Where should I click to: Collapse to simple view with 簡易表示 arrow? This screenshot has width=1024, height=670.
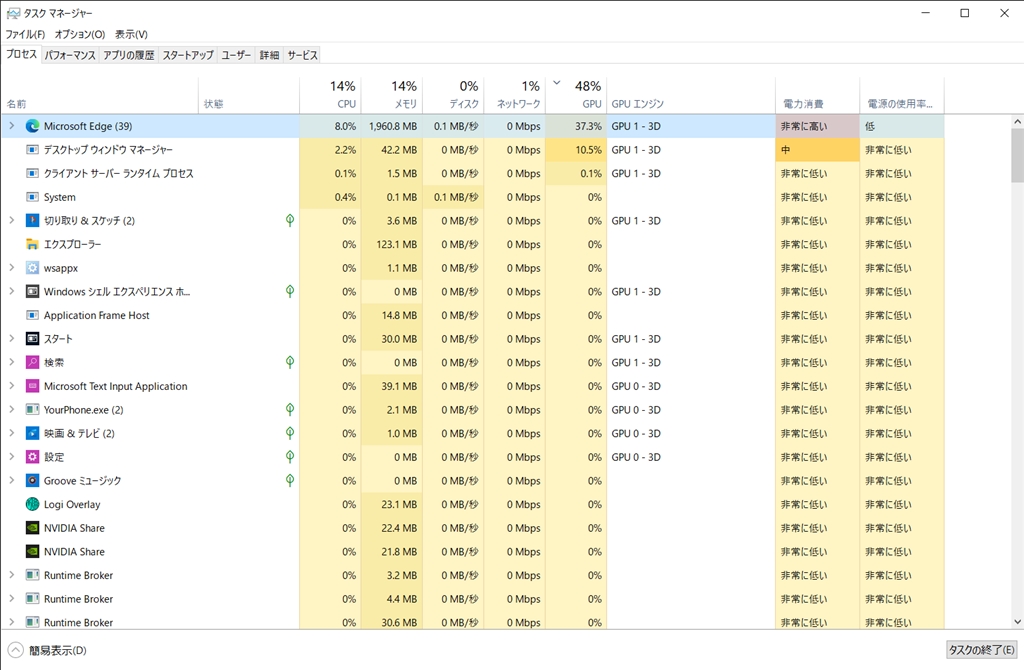[x=16, y=650]
